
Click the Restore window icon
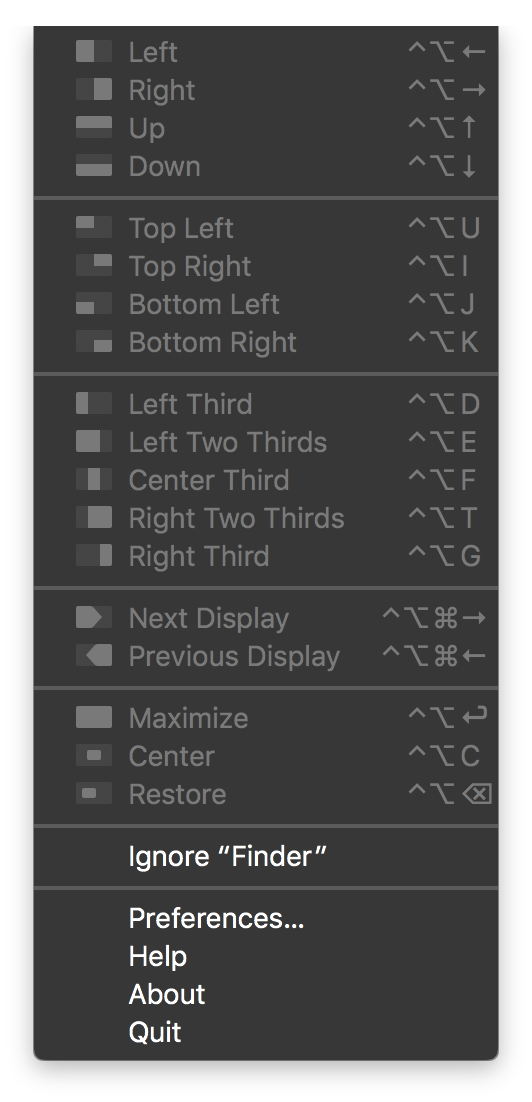point(93,793)
